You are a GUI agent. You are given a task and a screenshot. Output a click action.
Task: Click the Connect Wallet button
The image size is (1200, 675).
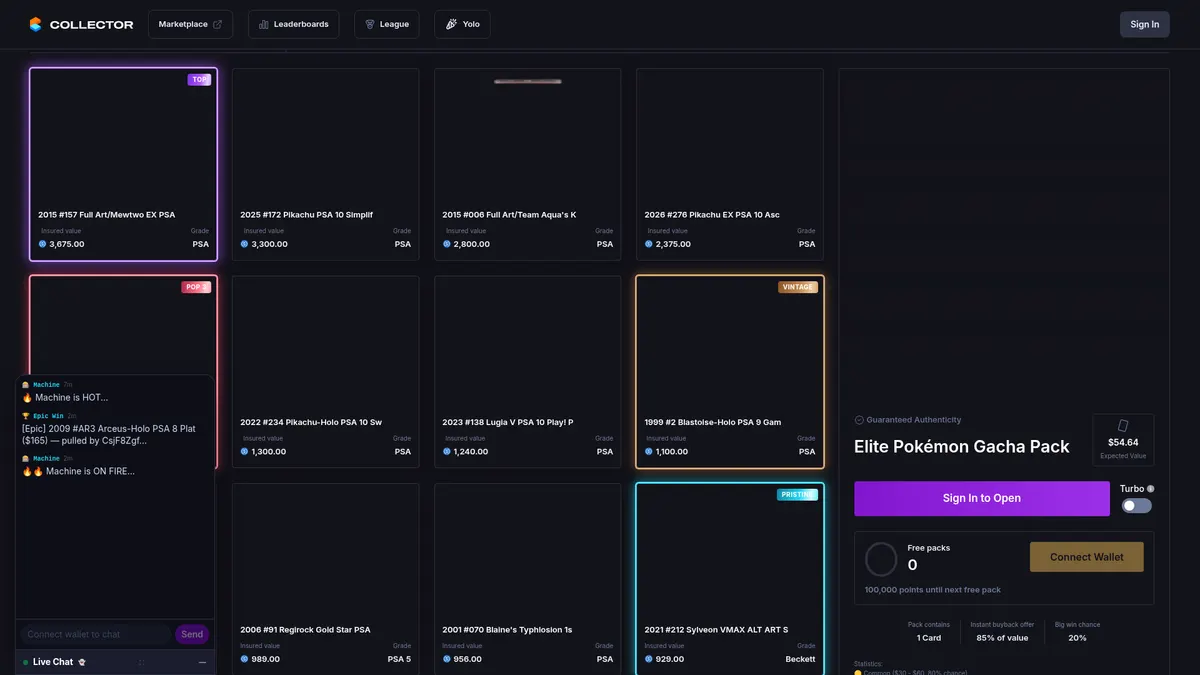click(x=1087, y=557)
